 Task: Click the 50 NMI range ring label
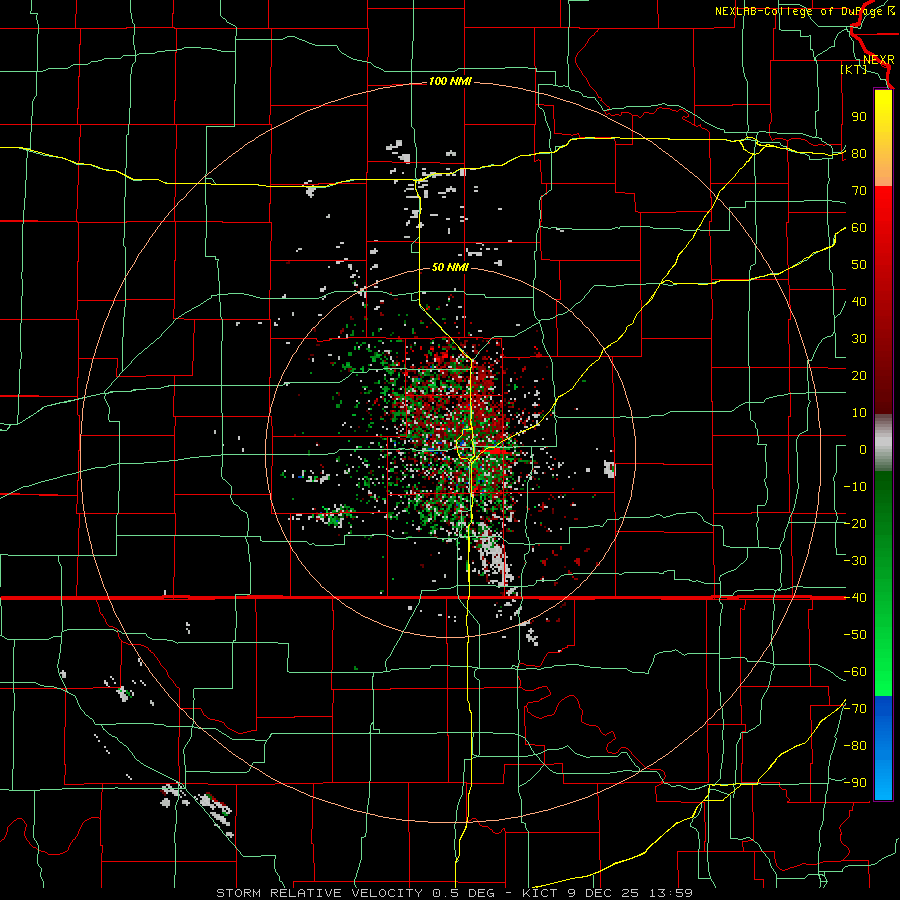450,267
